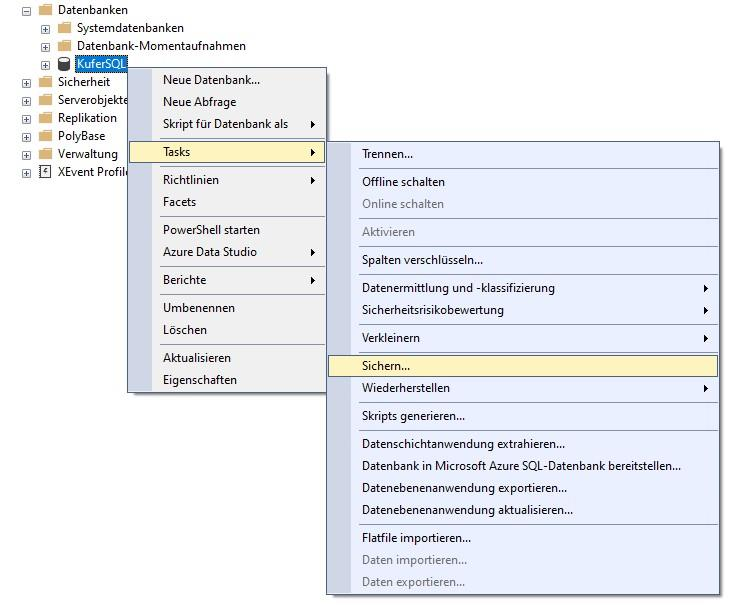Expand the Datenbank-Momentaufnahmen node
The image size is (732, 605).
(x=45, y=47)
